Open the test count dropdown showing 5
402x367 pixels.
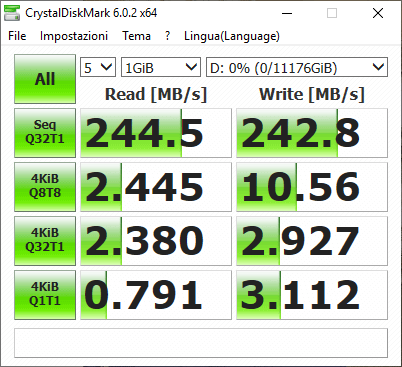(98, 67)
